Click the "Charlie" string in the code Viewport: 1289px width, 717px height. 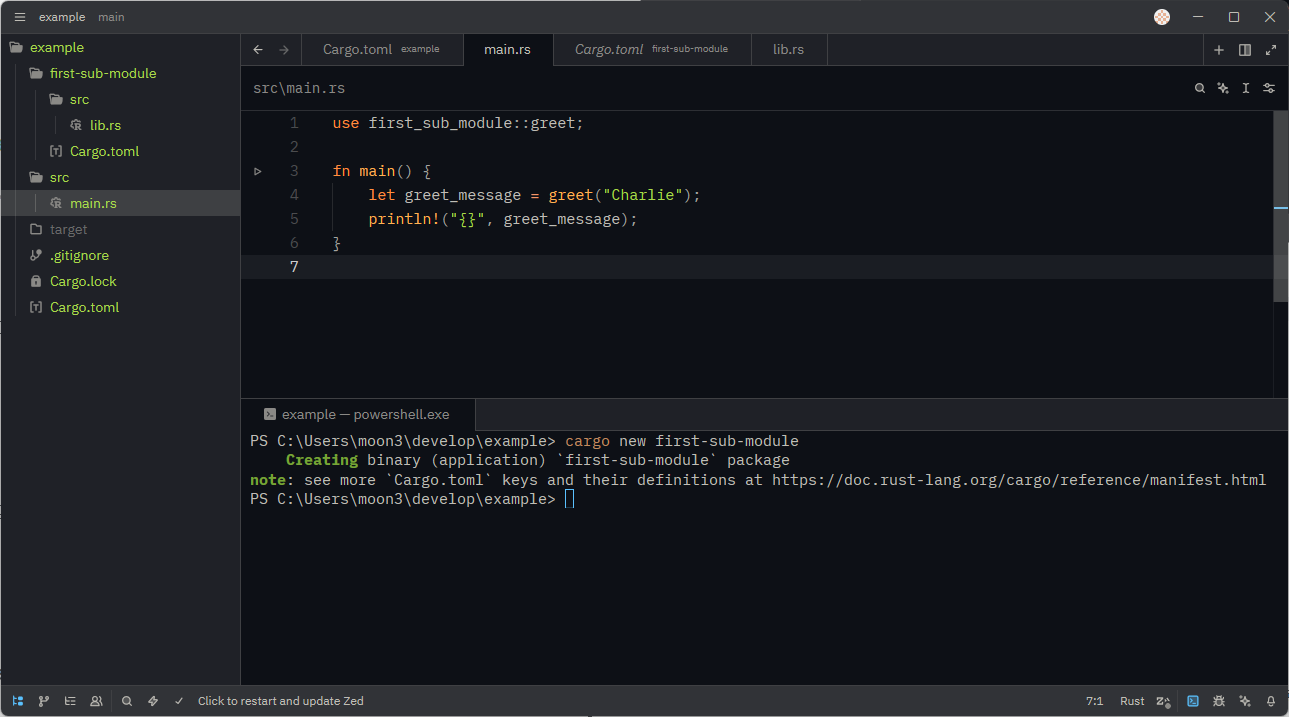(x=643, y=195)
